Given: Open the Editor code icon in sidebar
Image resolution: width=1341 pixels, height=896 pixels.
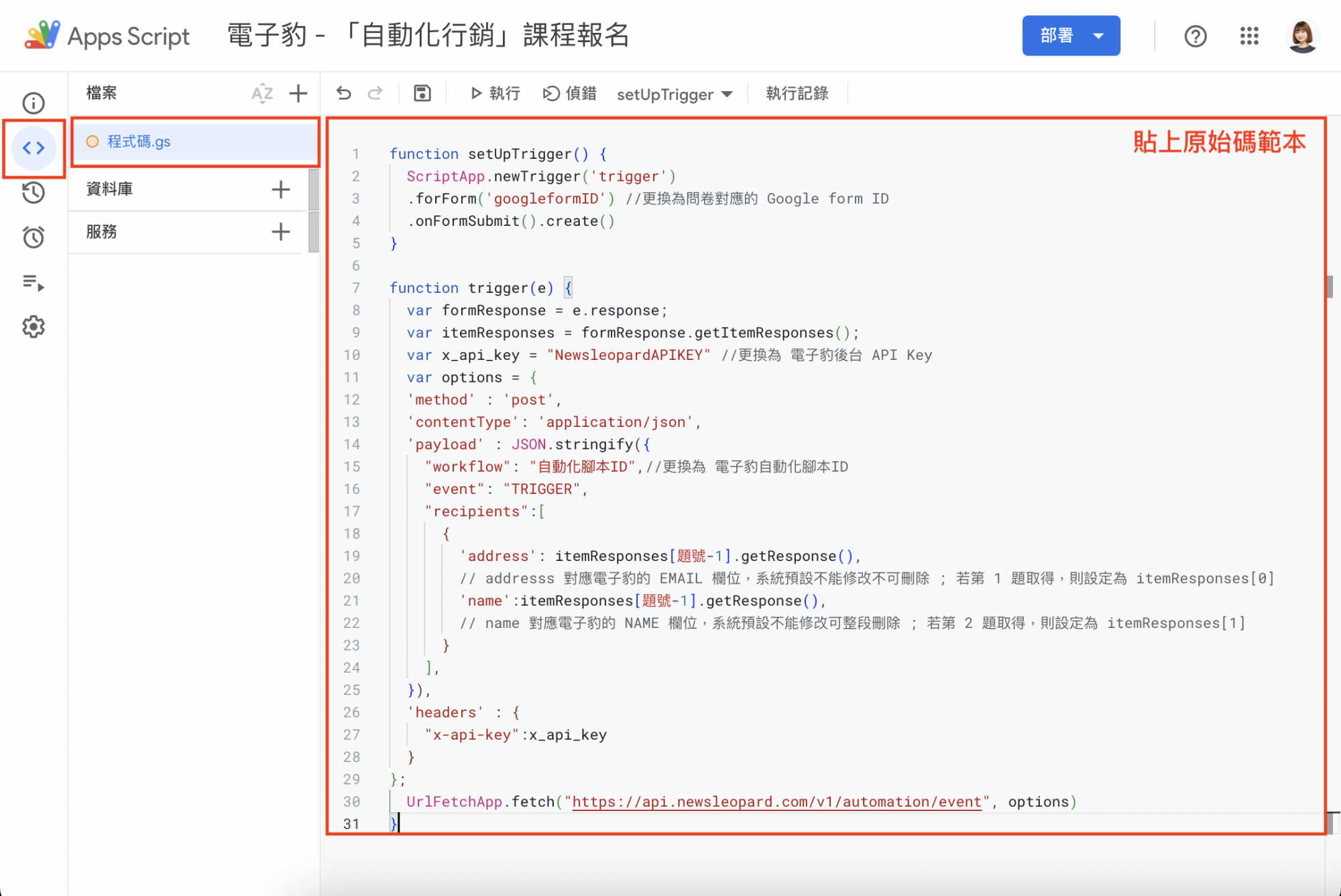Looking at the screenshot, I should tap(34, 147).
